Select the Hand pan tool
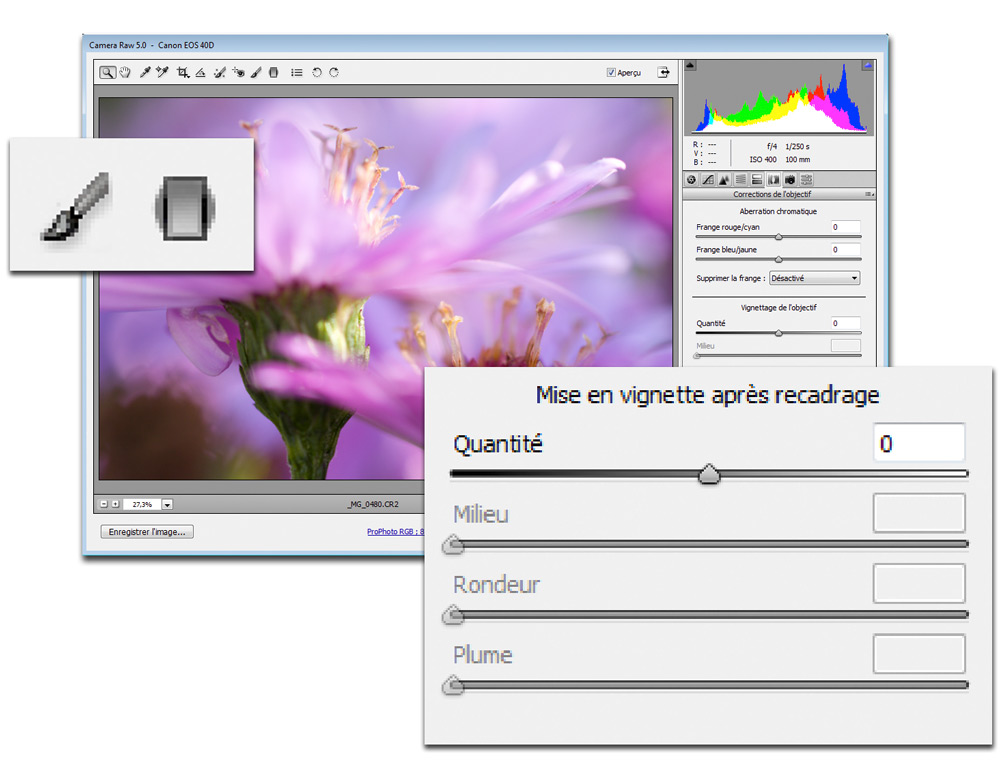 125,73
